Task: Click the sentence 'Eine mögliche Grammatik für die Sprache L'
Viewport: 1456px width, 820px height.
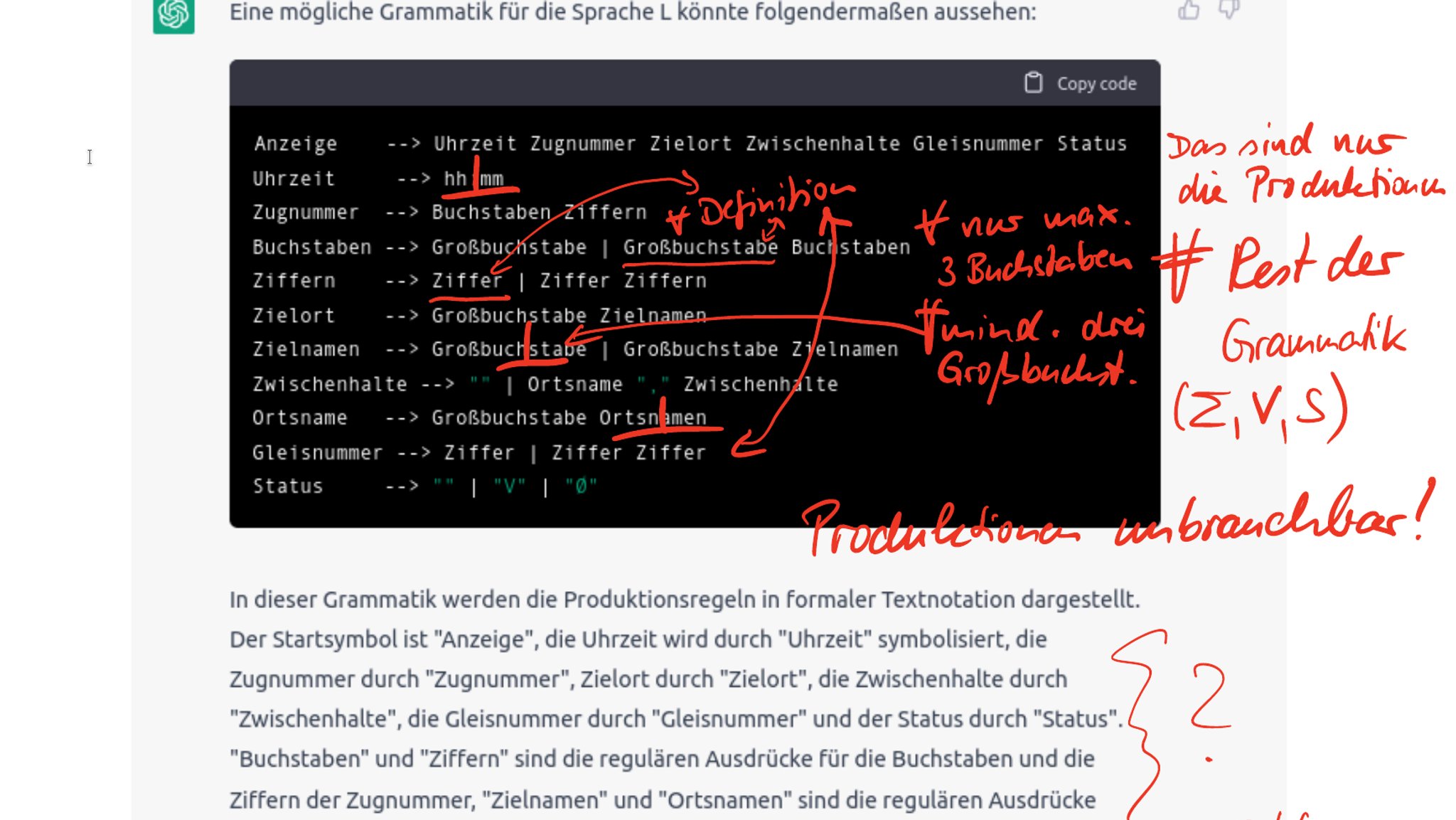Action: click(633, 12)
